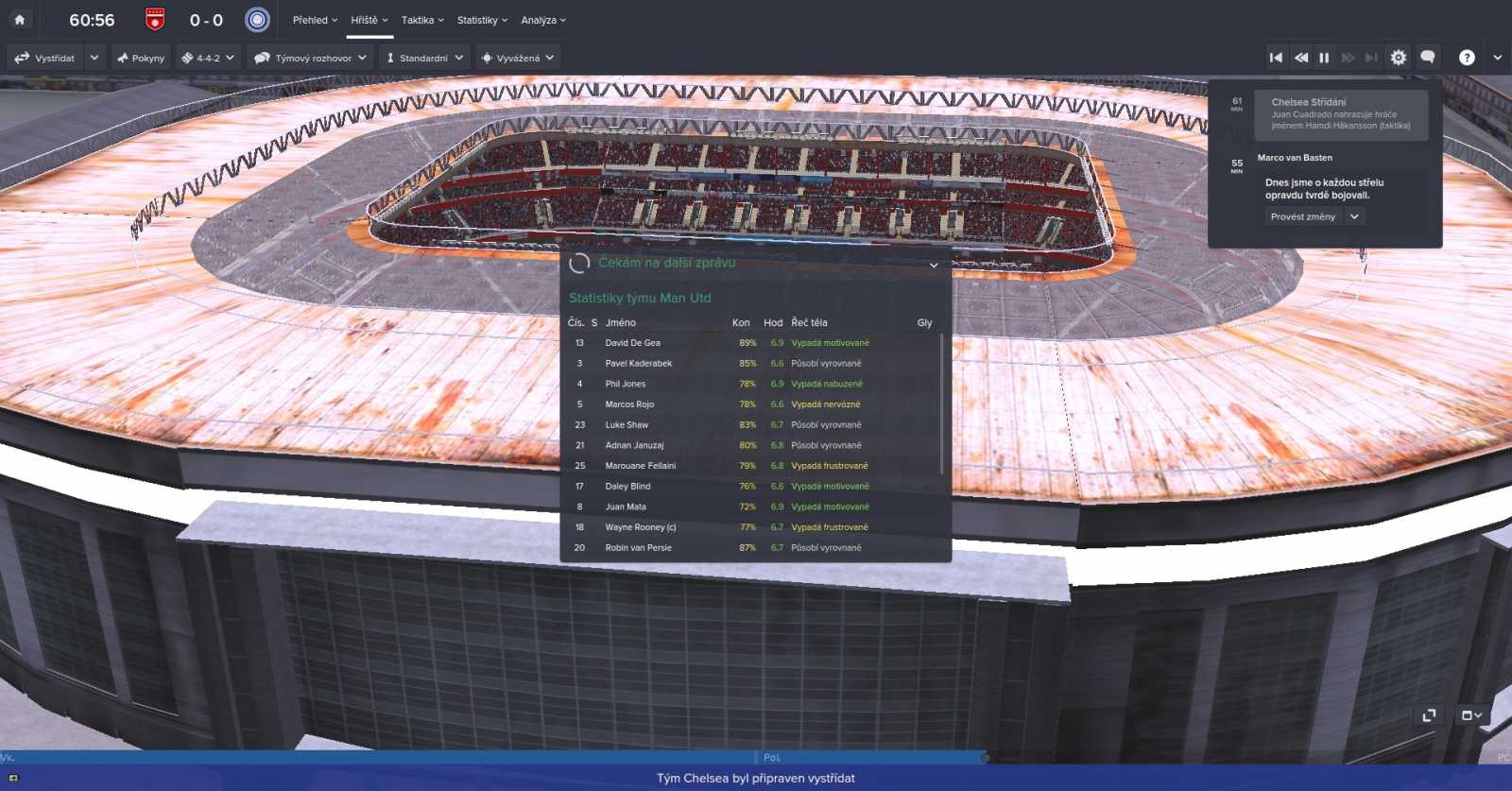This screenshot has width=1512, height=791.
Task: Open the 4-4-2 formation dropdown
Action: pos(208,58)
